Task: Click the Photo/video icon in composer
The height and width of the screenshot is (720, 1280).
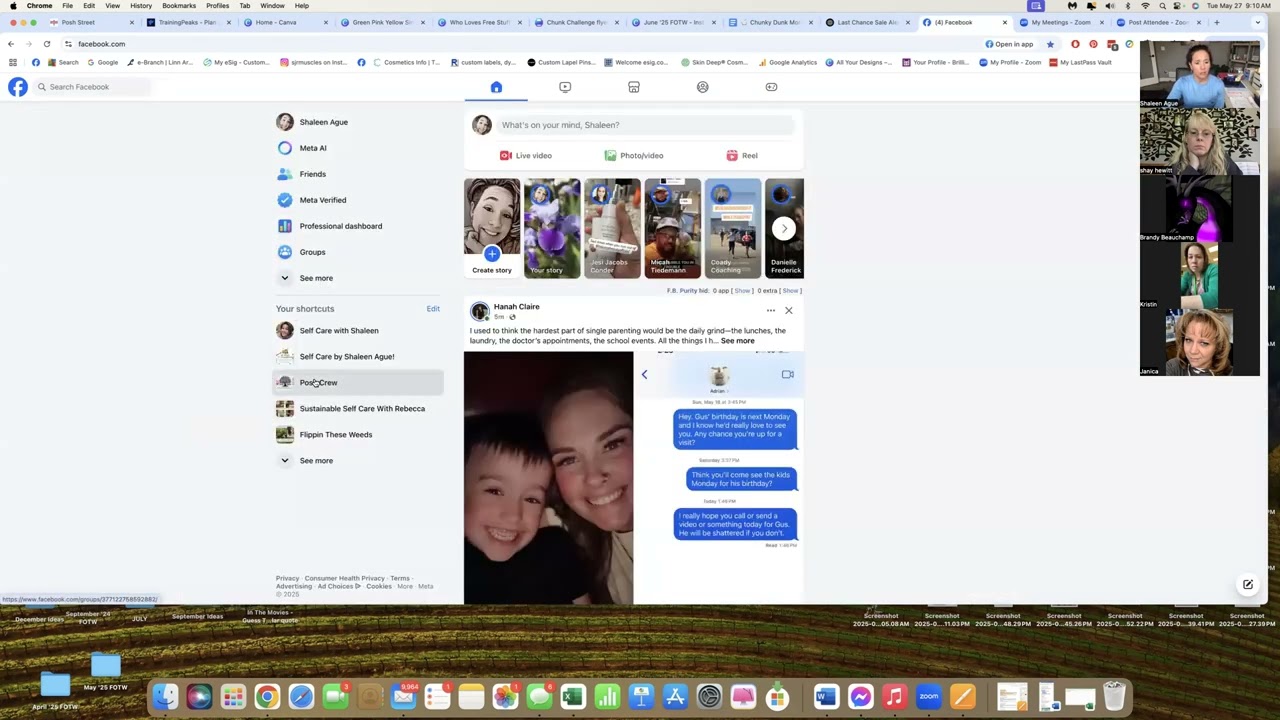Action: pos(610,155)
